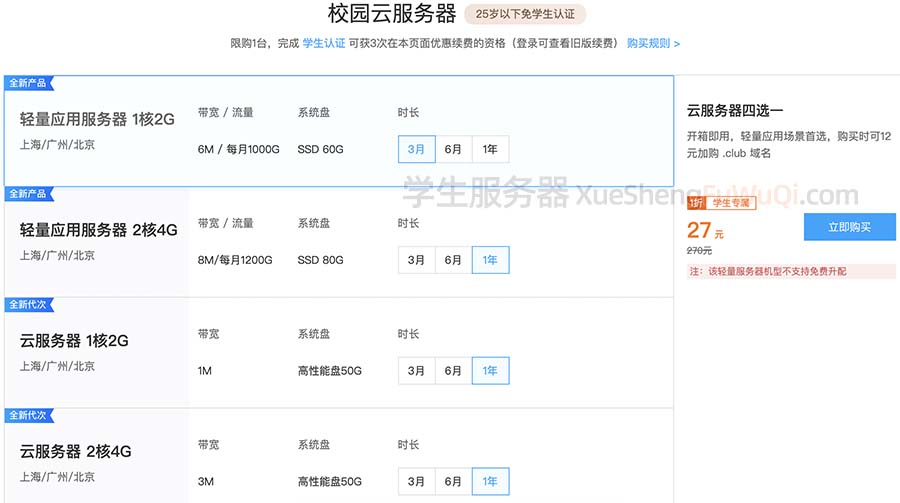Pick 6月 duration for 云服务器 1核2G
The image size is (900, 503).
click(x=453, y=371)
